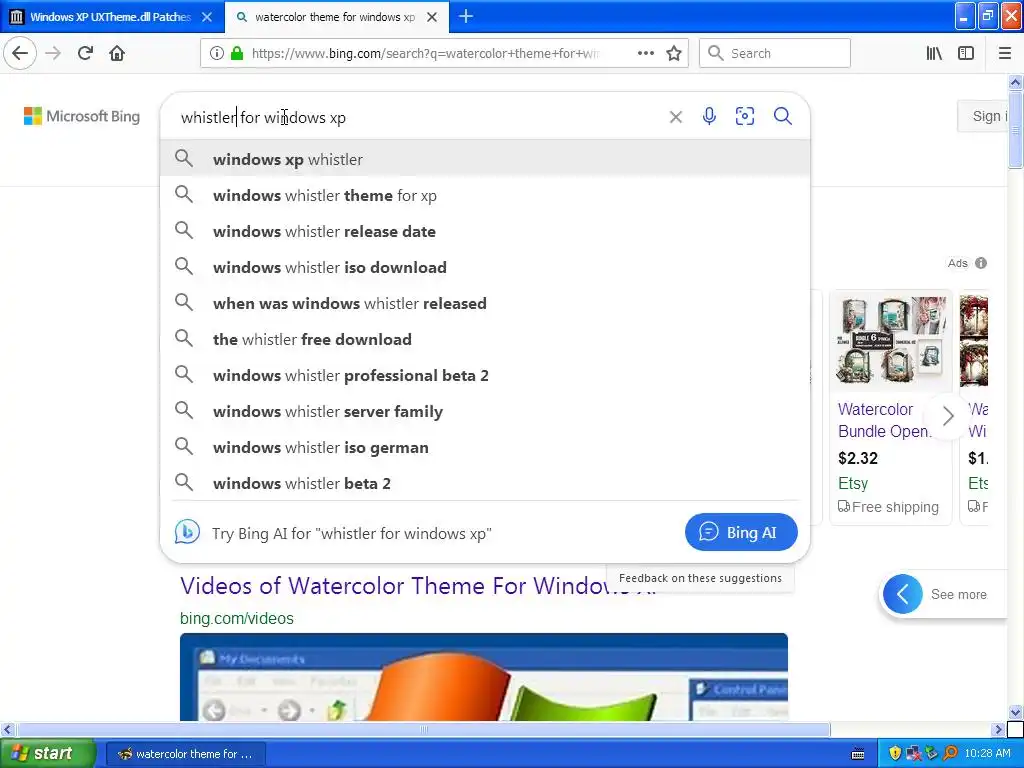
Task: Clear the Bing search box text
Action: click(x=676, y=117)
